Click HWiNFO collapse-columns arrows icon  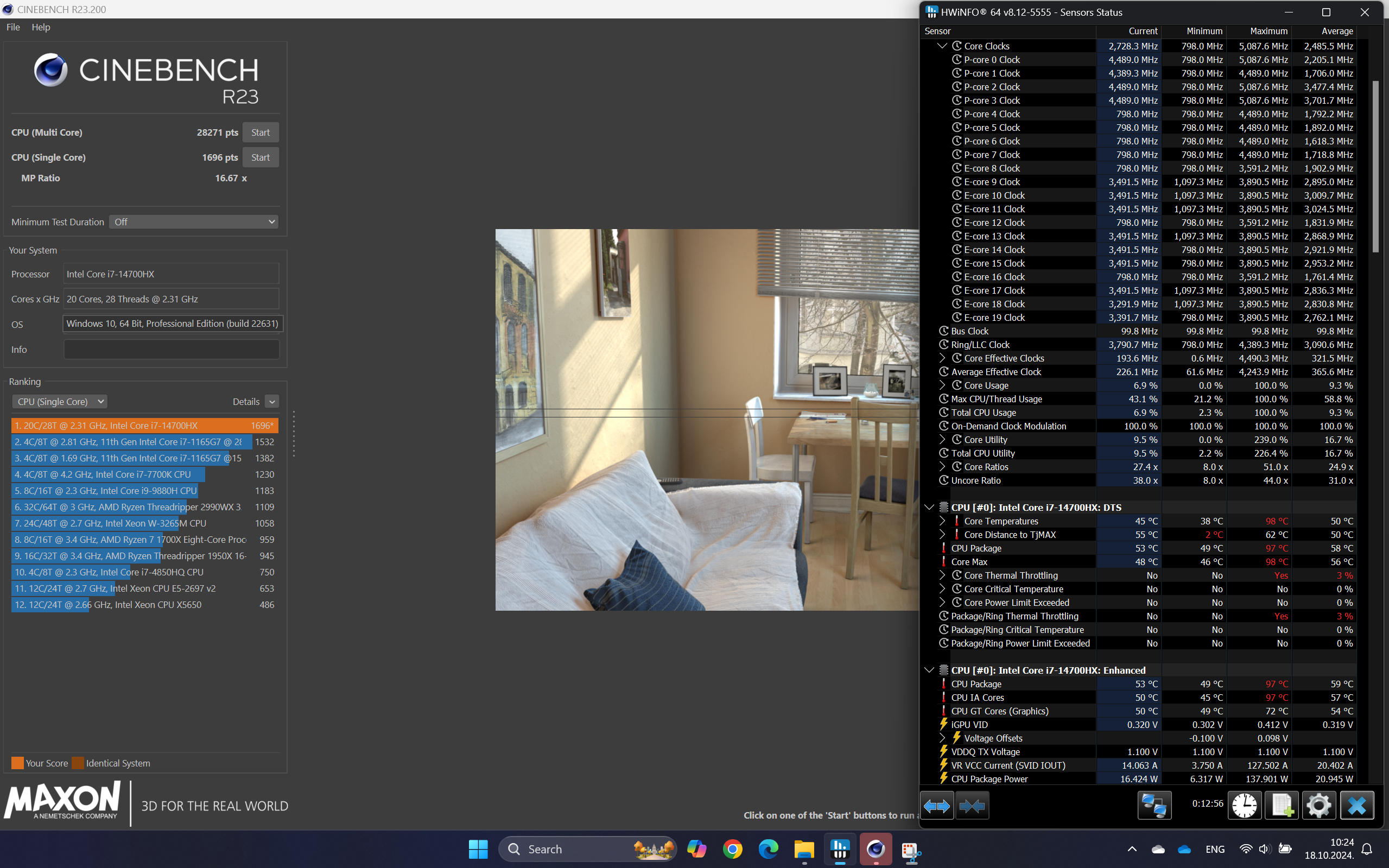pyautogui.click(x=972, y=806)
